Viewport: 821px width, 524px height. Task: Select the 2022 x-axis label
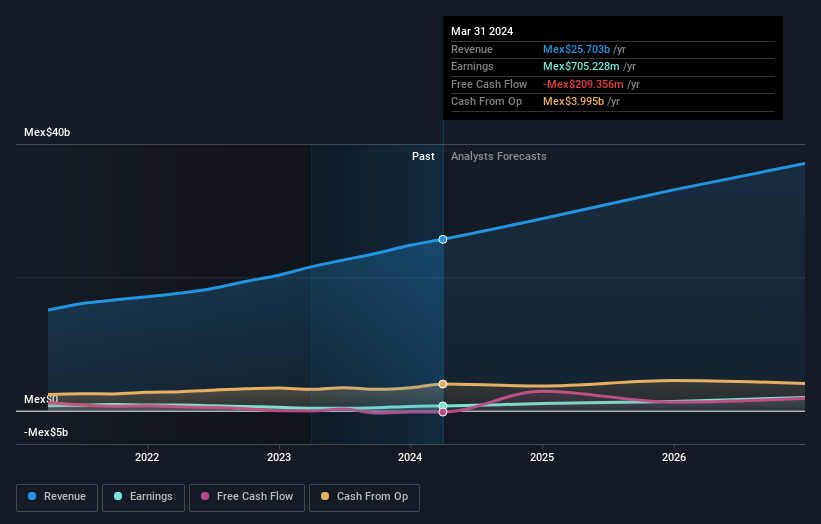(147, 457)
